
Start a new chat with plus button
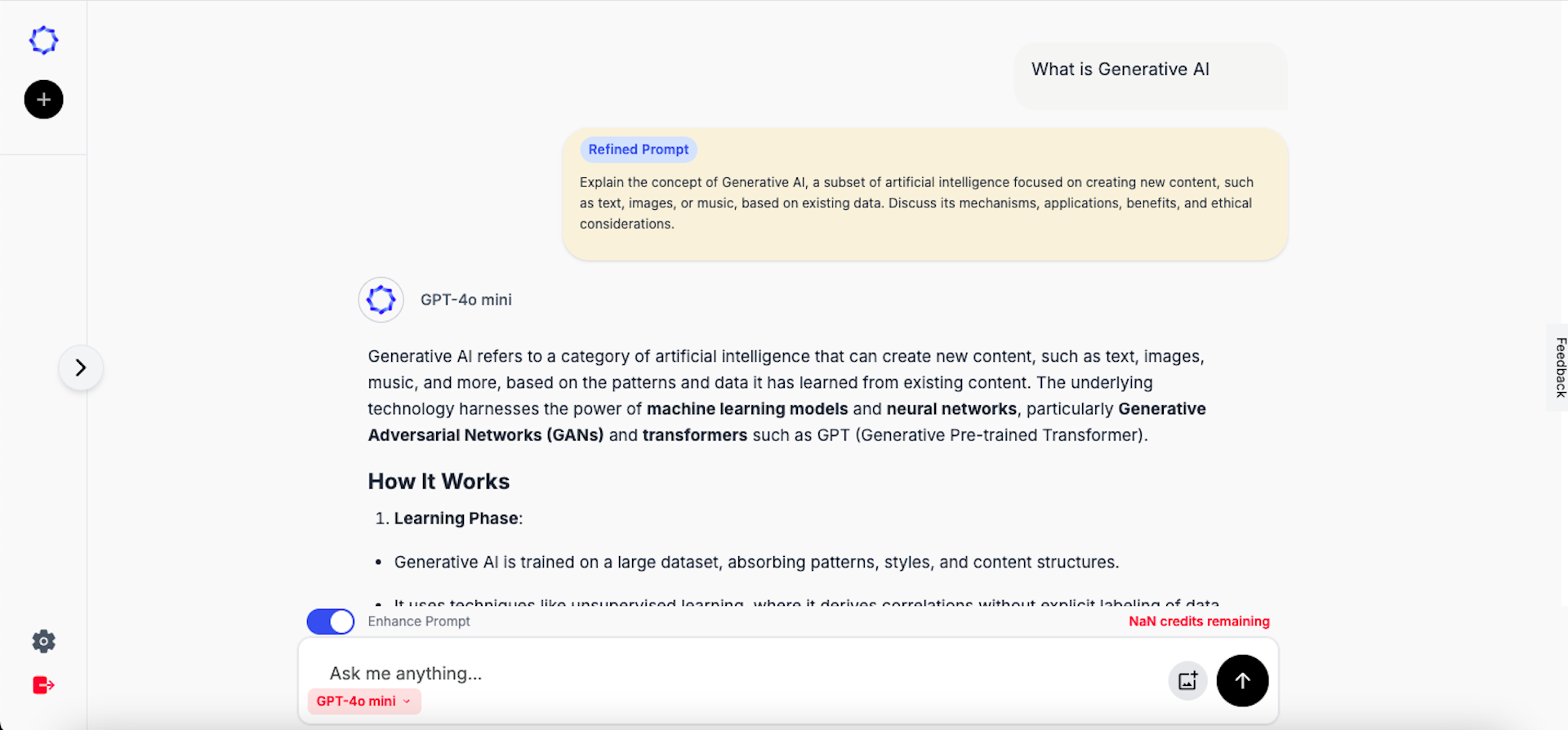coord(43,100)
